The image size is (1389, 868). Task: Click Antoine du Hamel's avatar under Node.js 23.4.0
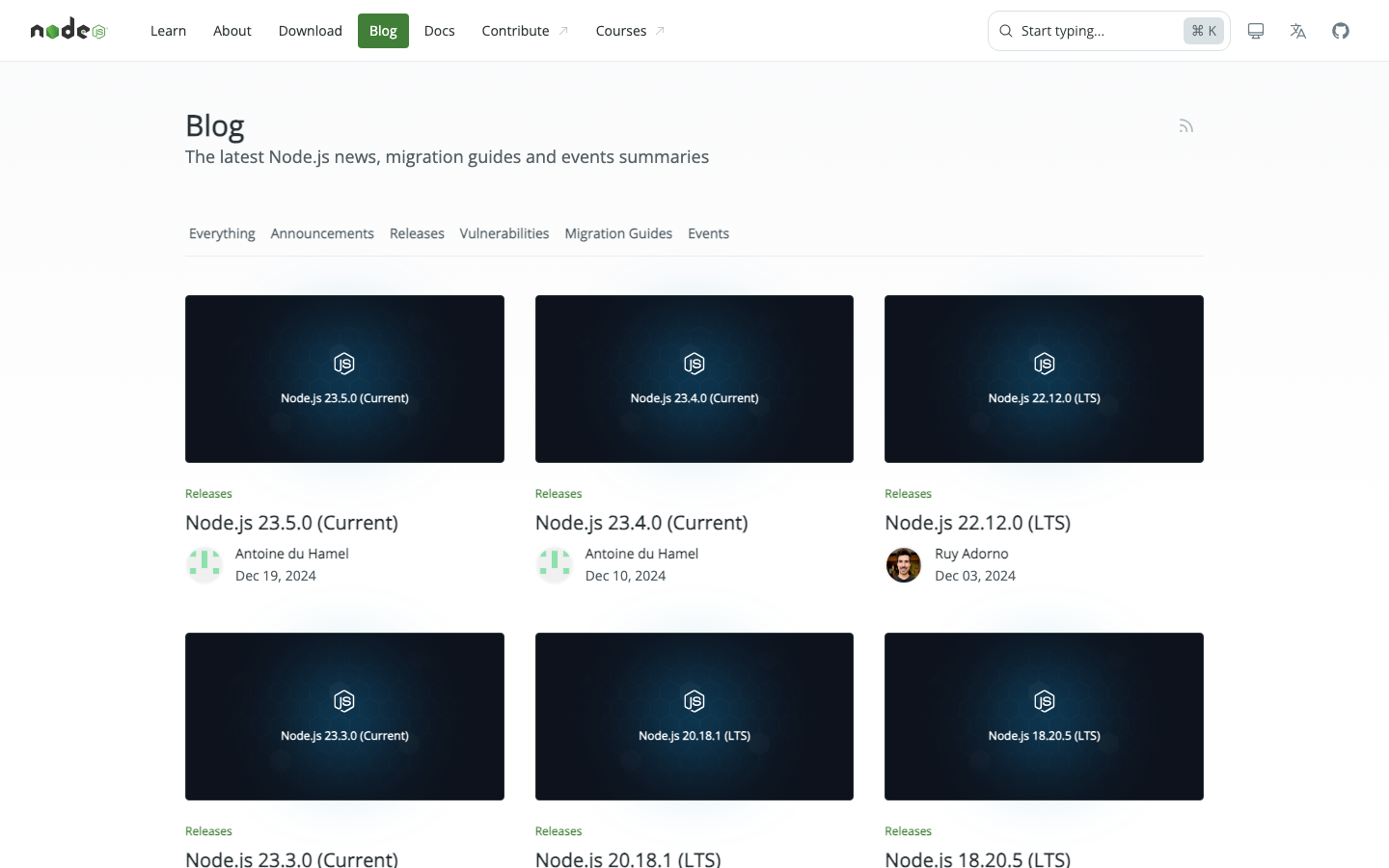(x=555, y=564)
